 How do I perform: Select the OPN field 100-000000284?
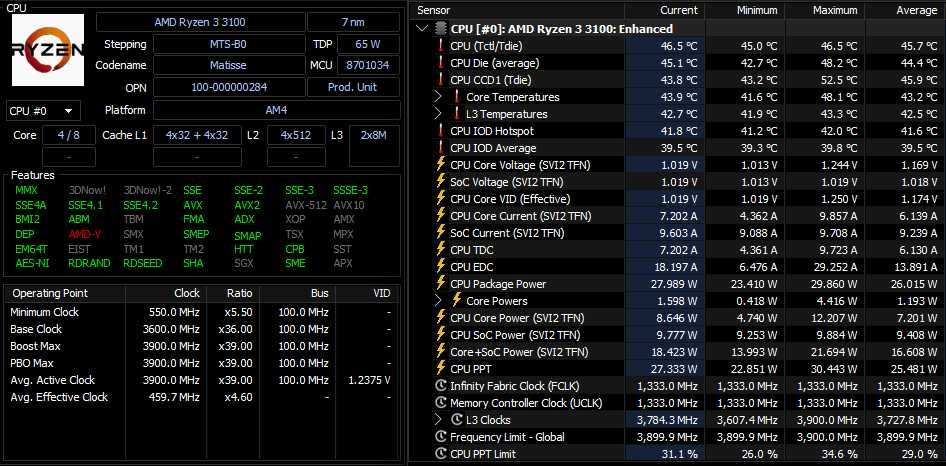(229, 87)
